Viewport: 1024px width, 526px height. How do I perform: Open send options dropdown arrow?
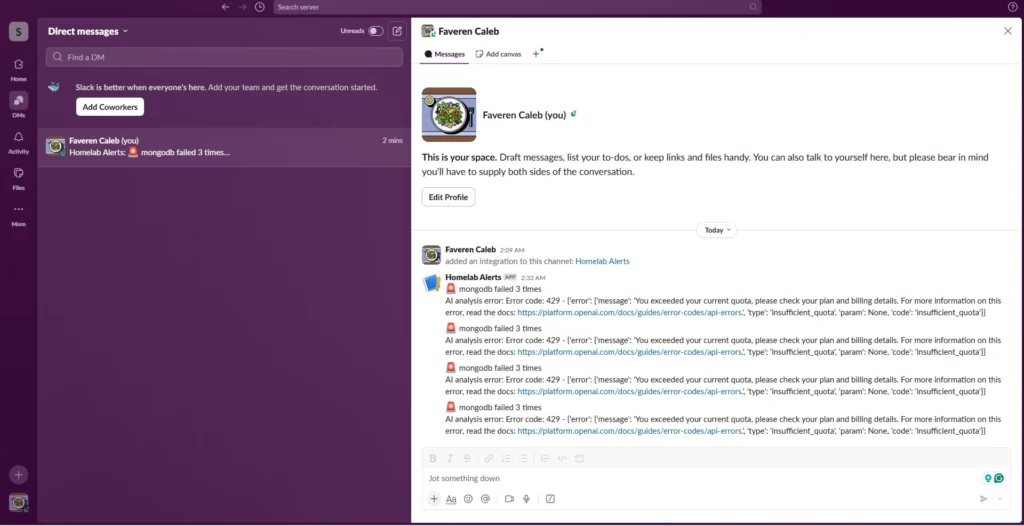point(1000,499)
